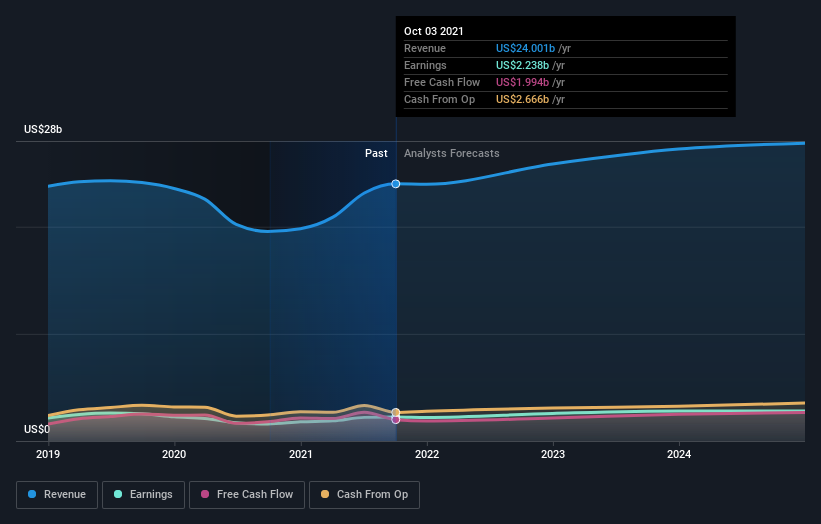Select the 2019 x-axis label
The image size is (821, 524).
48,454
